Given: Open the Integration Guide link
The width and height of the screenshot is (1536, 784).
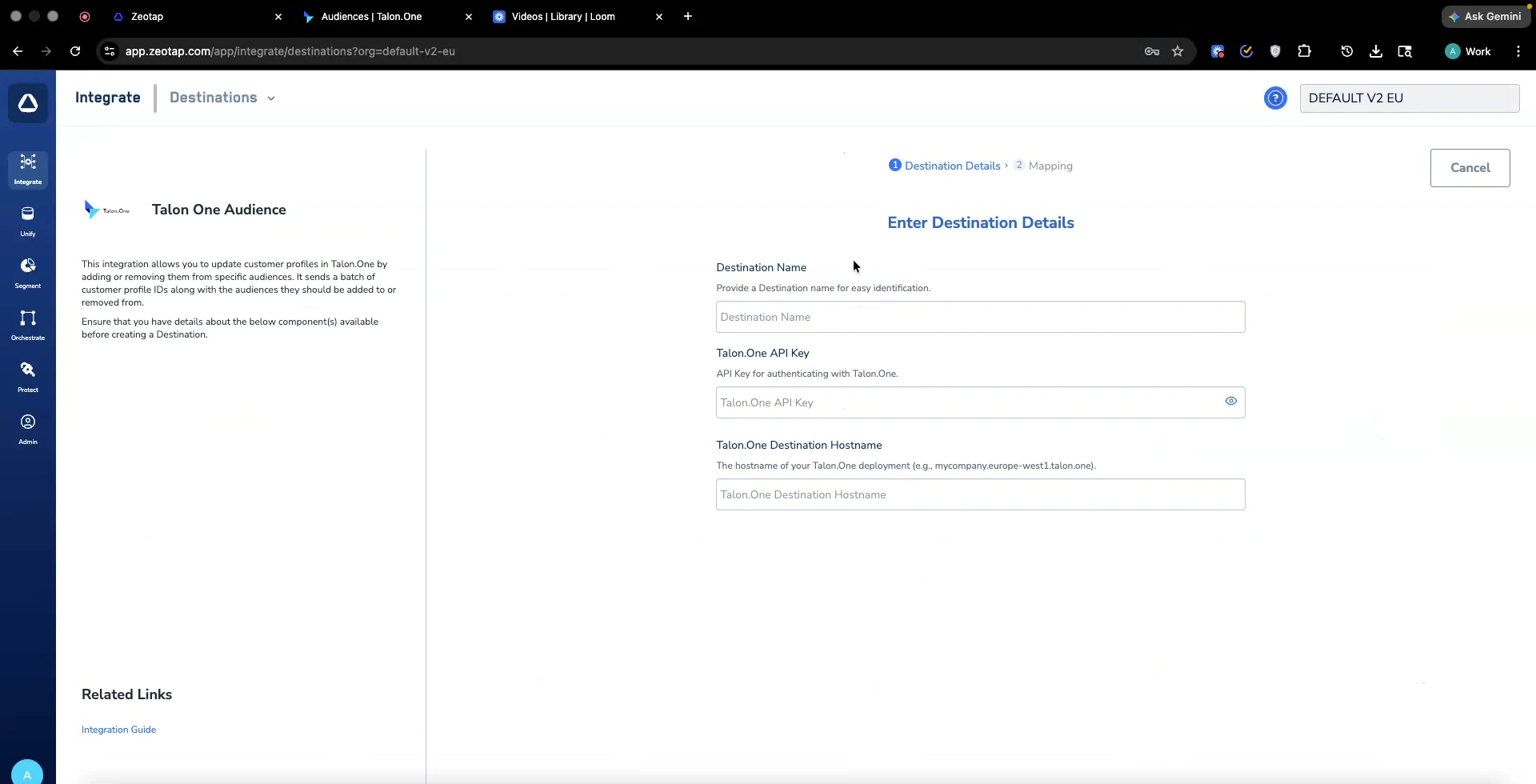Looking at the screenshot, I should 118,730.
